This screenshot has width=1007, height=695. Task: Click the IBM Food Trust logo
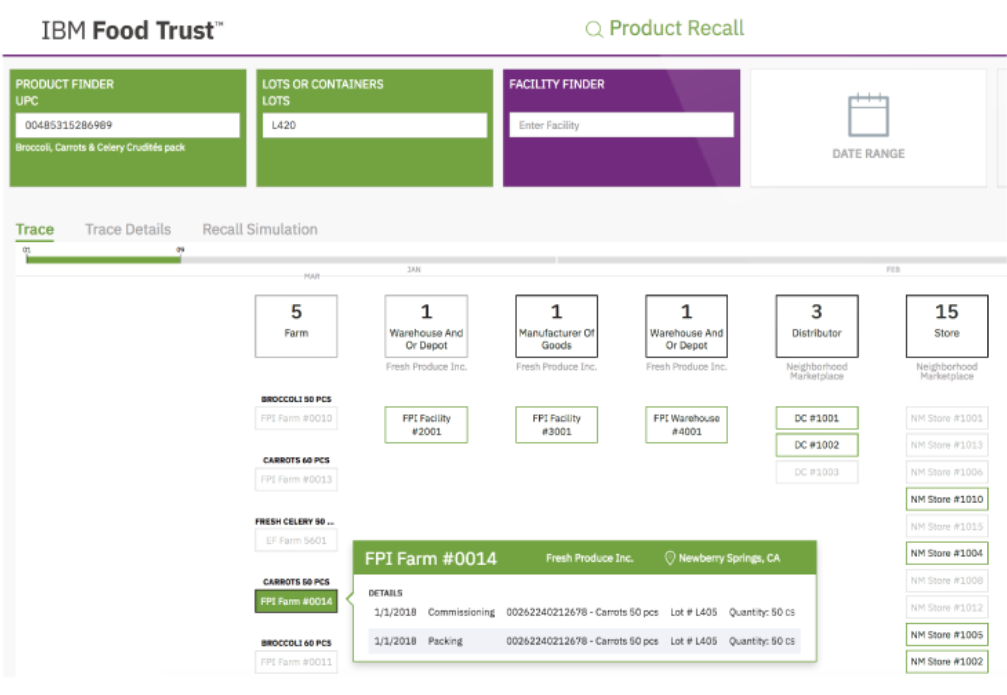(x=132, y=31)
